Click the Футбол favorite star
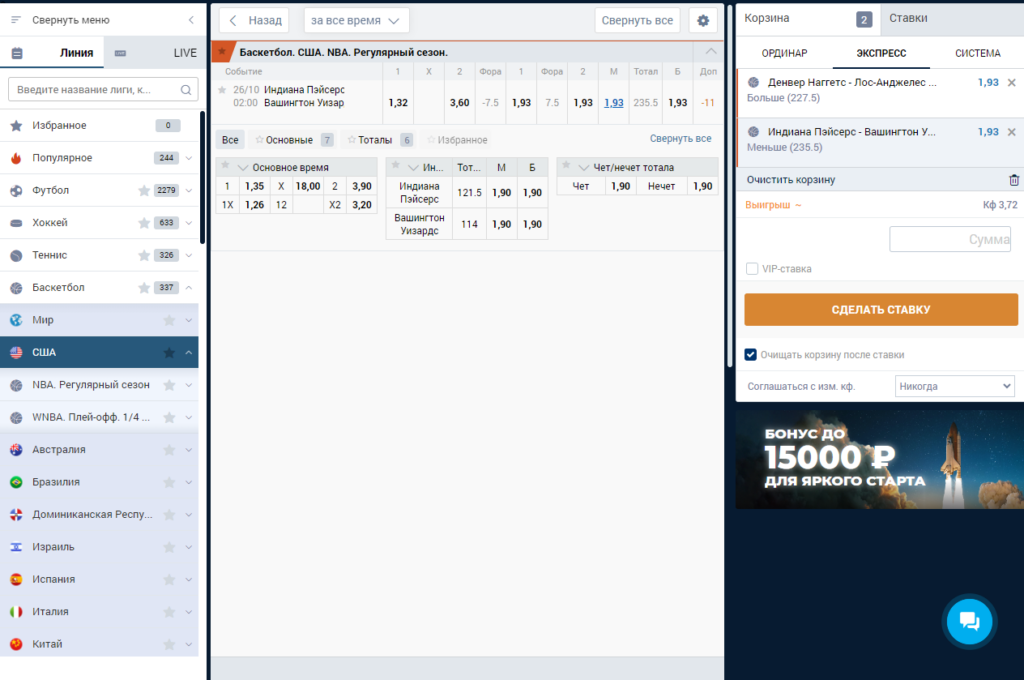1024x680 pixels. 144,190
